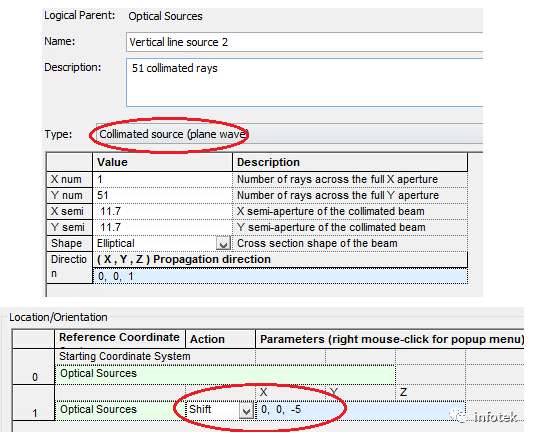Click the Y semi value cell
Viewport: 533px width, 438px height.
click(162, 227)
